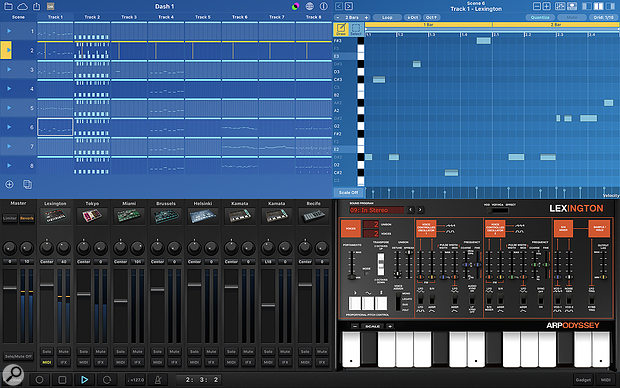The image size is (620, 388).
Task: Click the Quantize button
Action: [x=540, y=17]
